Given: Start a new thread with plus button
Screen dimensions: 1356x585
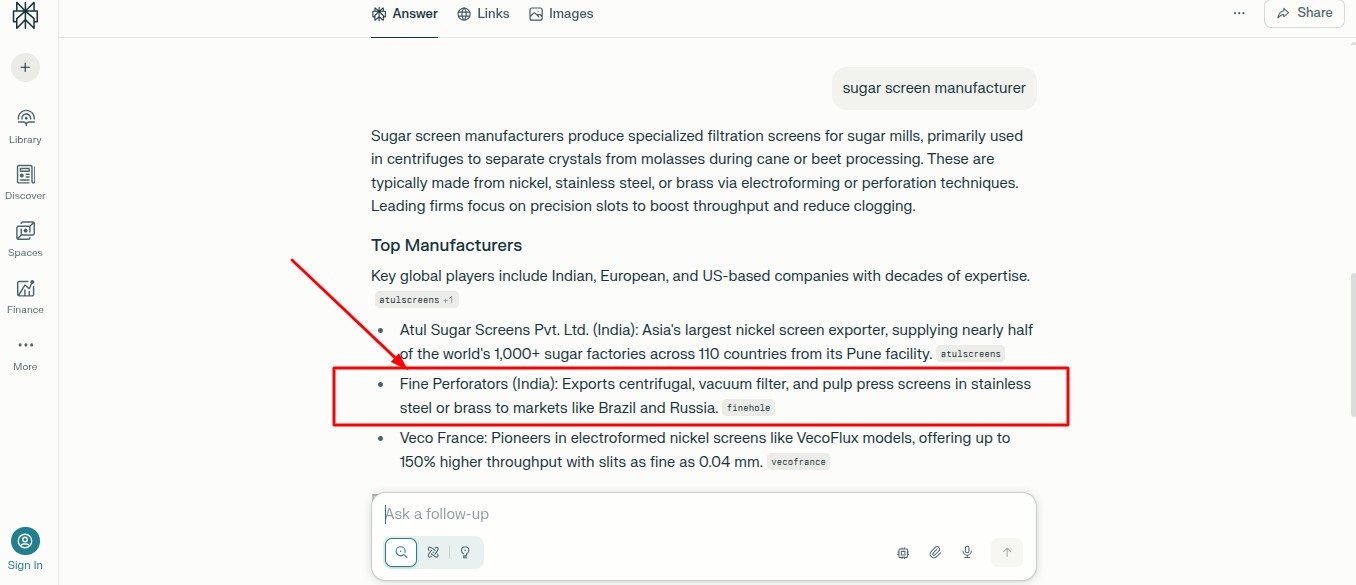Looking at the screenshot, I should click(25, 68).
